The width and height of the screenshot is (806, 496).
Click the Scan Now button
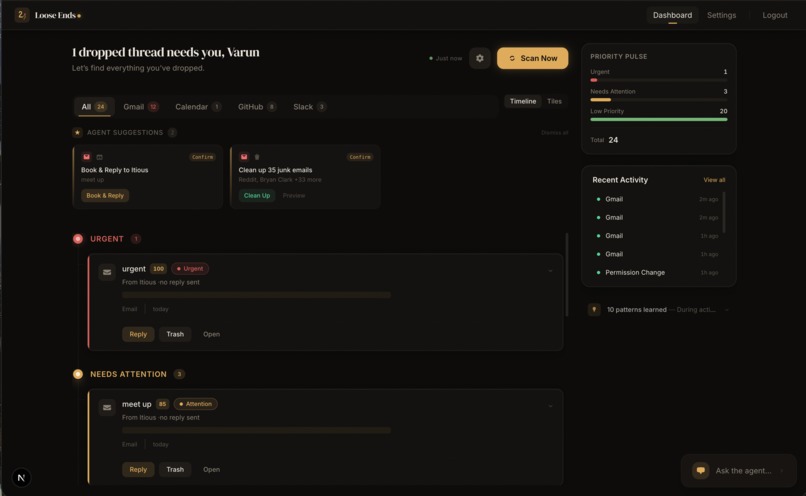coord(533,58)
